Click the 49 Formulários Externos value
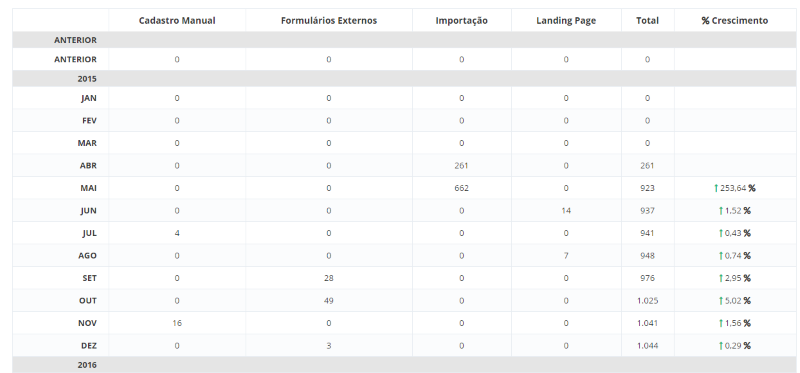 (x=329, y=301)
